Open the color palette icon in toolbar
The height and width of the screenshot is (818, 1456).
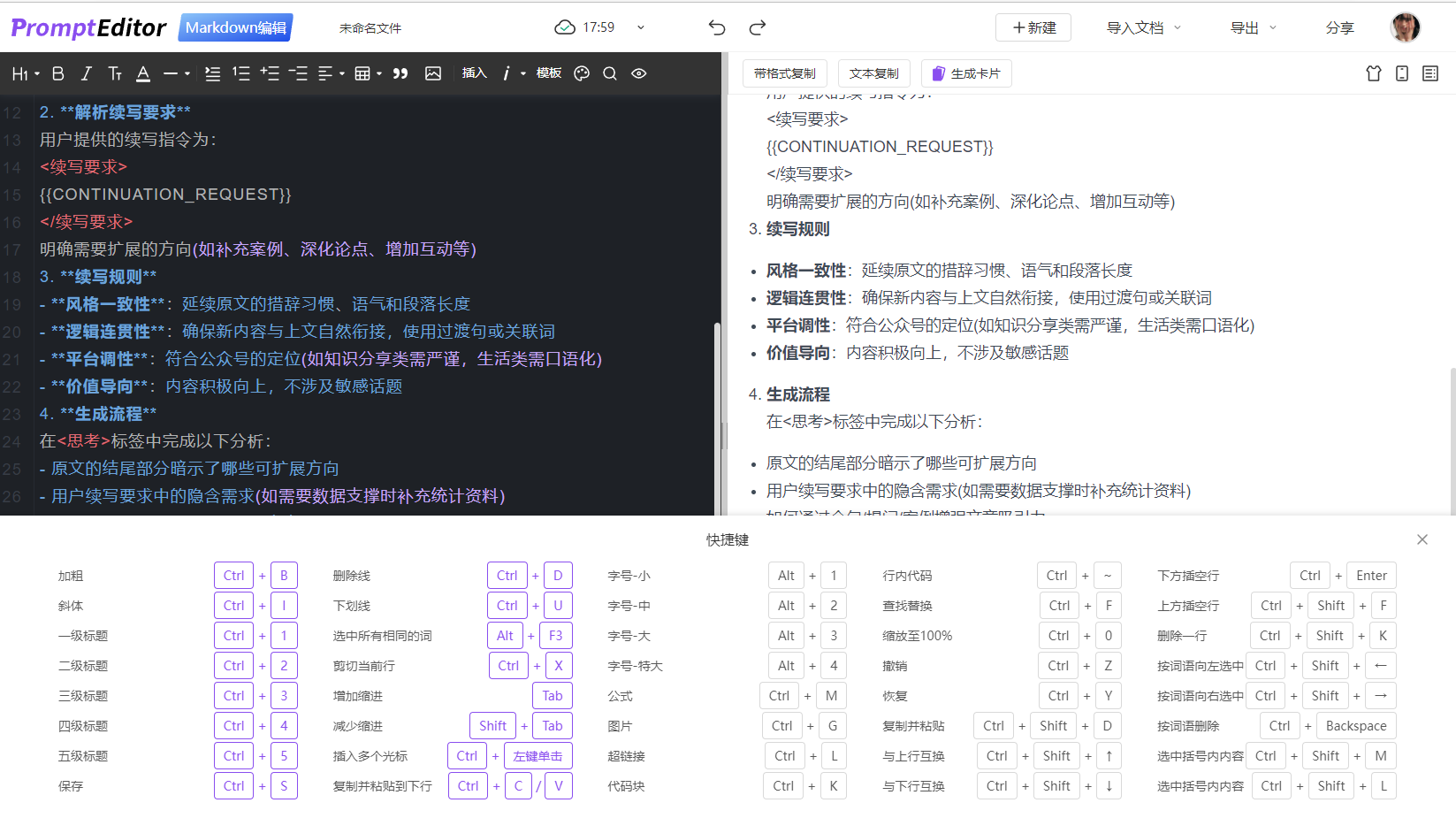pyautogui.click(x=581, y=73)
